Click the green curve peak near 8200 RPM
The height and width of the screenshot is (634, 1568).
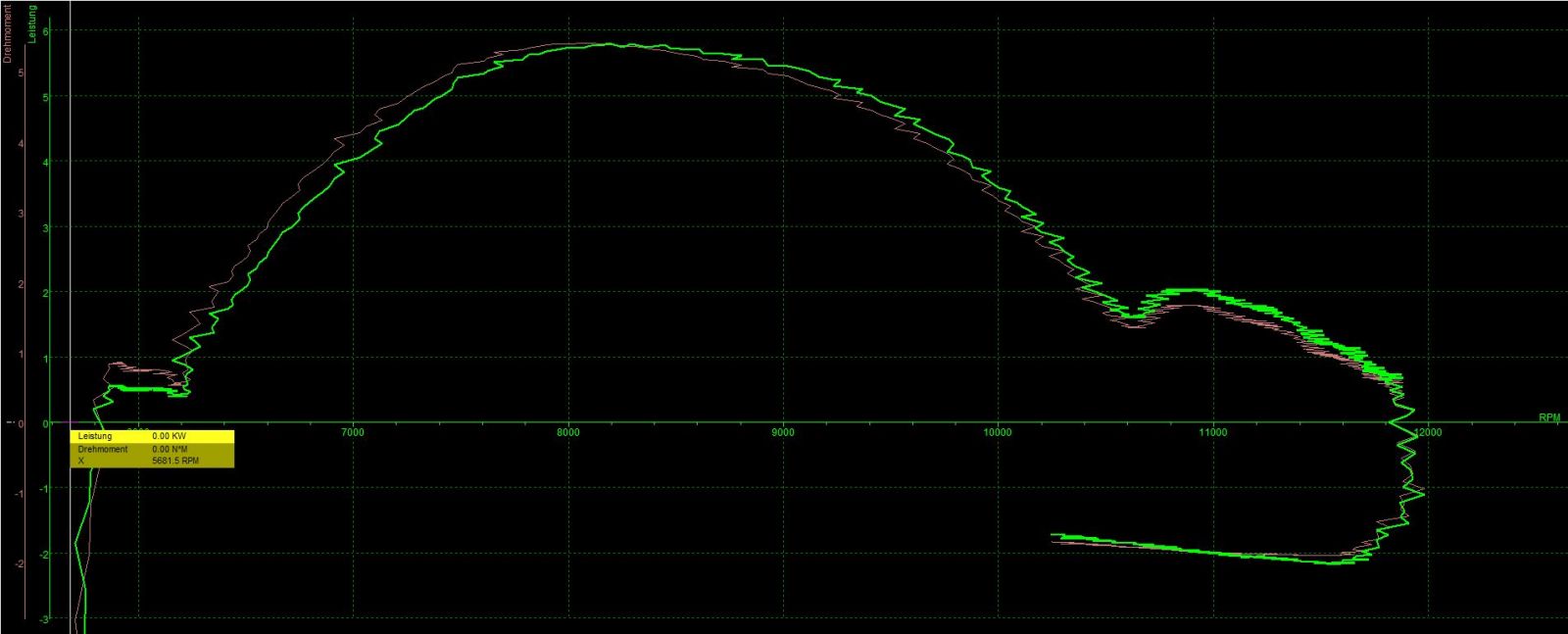[x=608, y=44]
